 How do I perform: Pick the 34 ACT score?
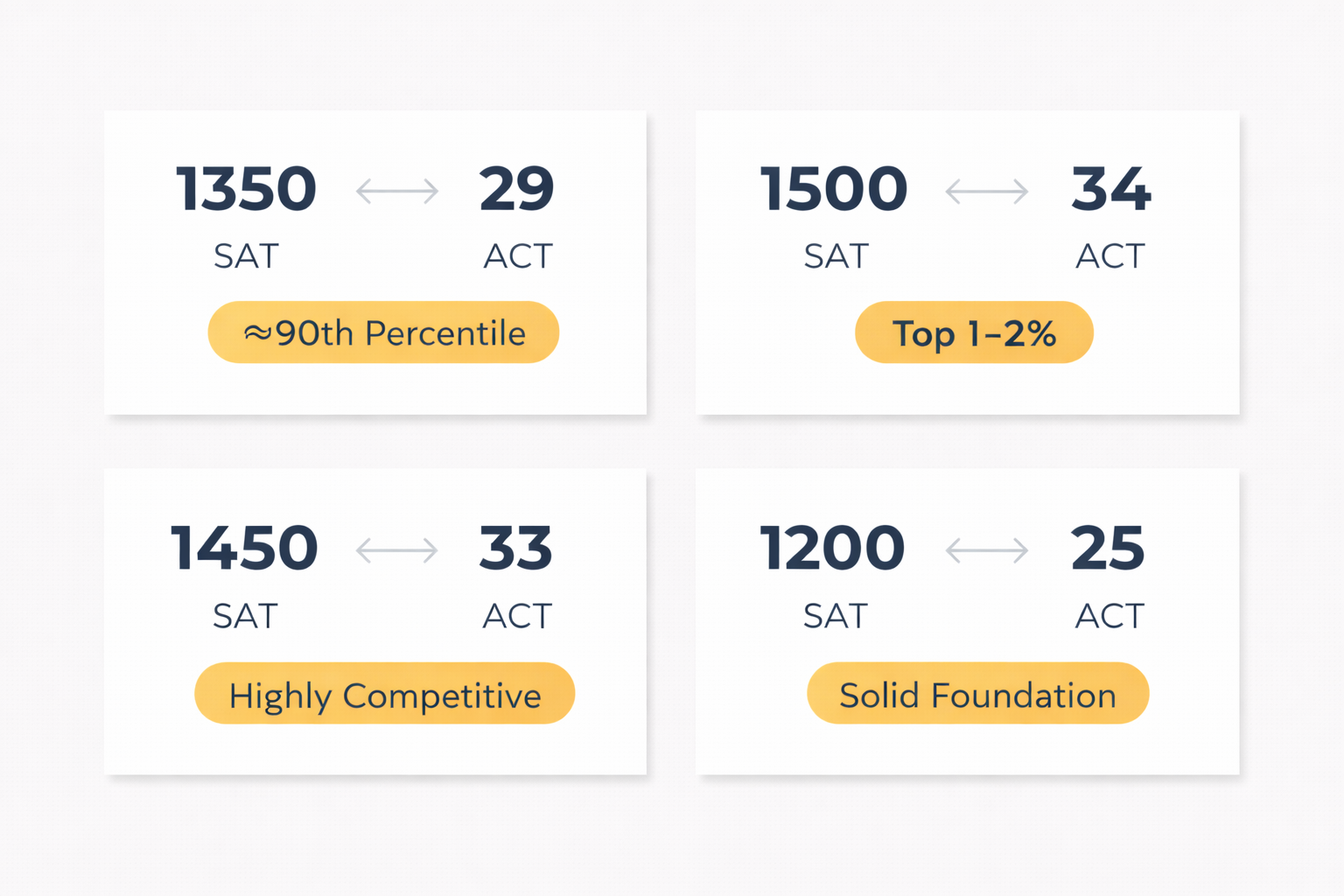1110,189
